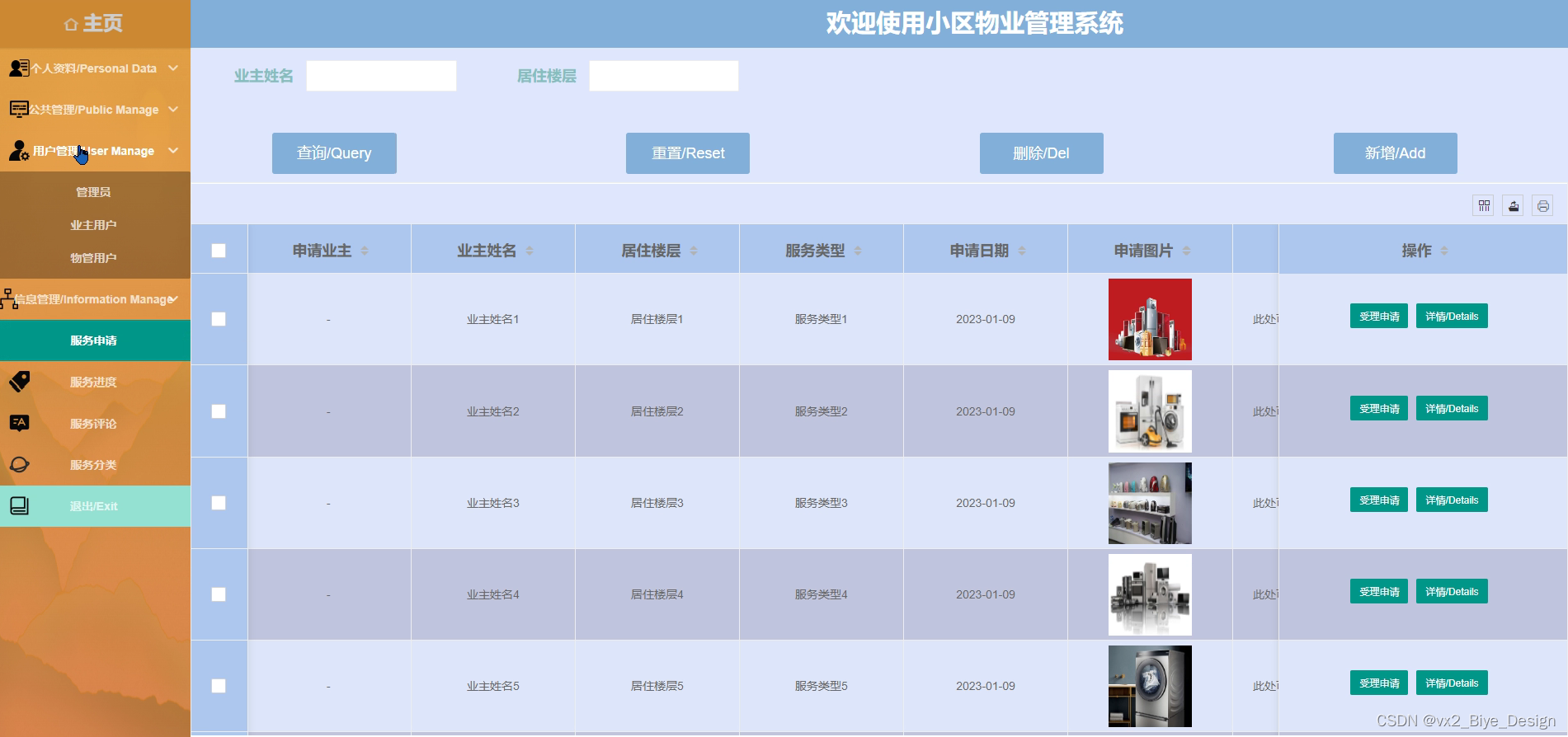Toggle the select-all header checkbox
This screenshot has height=737, width=1568.
pos(219,251)
